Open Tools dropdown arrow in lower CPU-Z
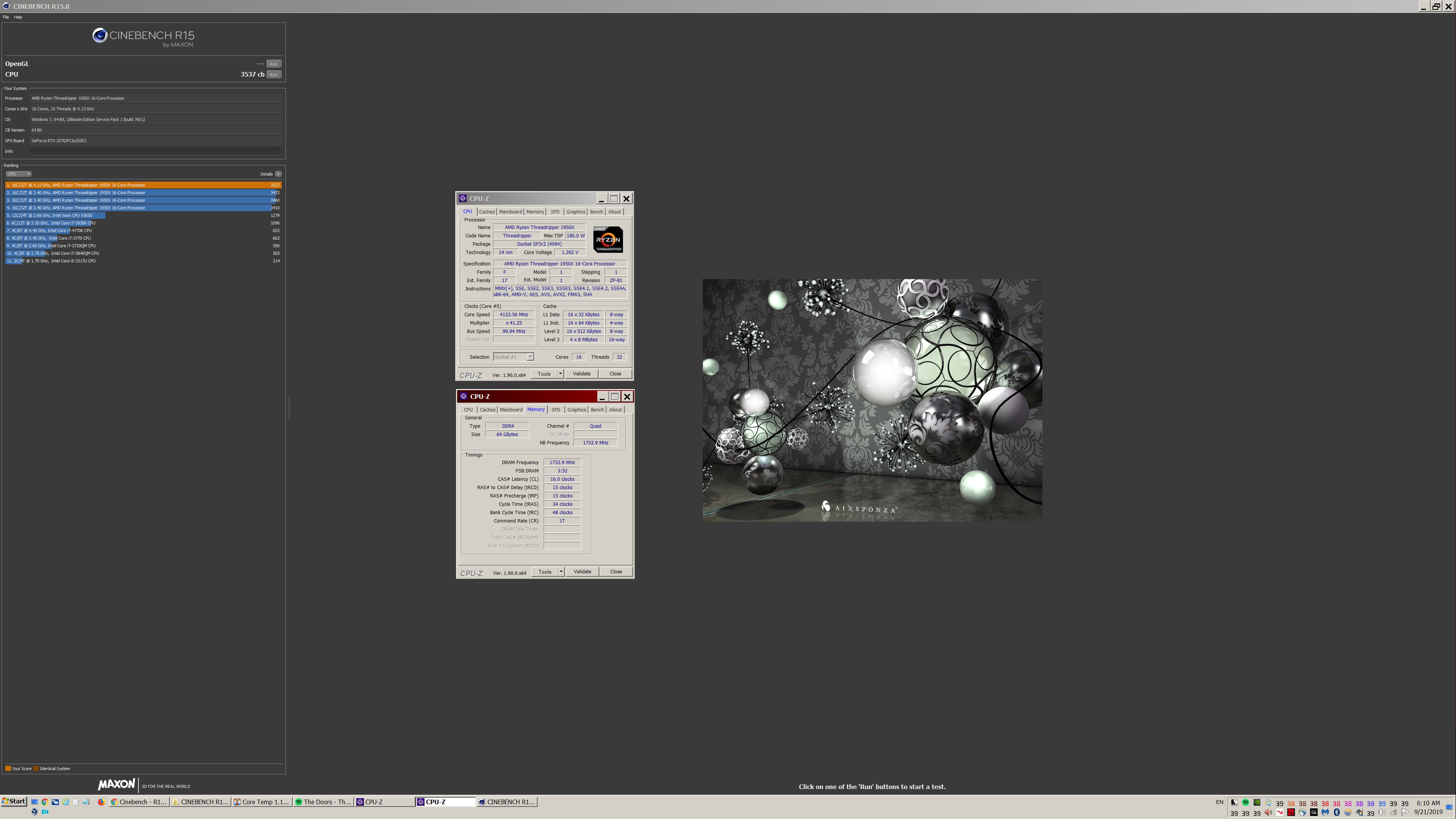The height and width of the screenshot is (819, 1456). pos(561,571)
